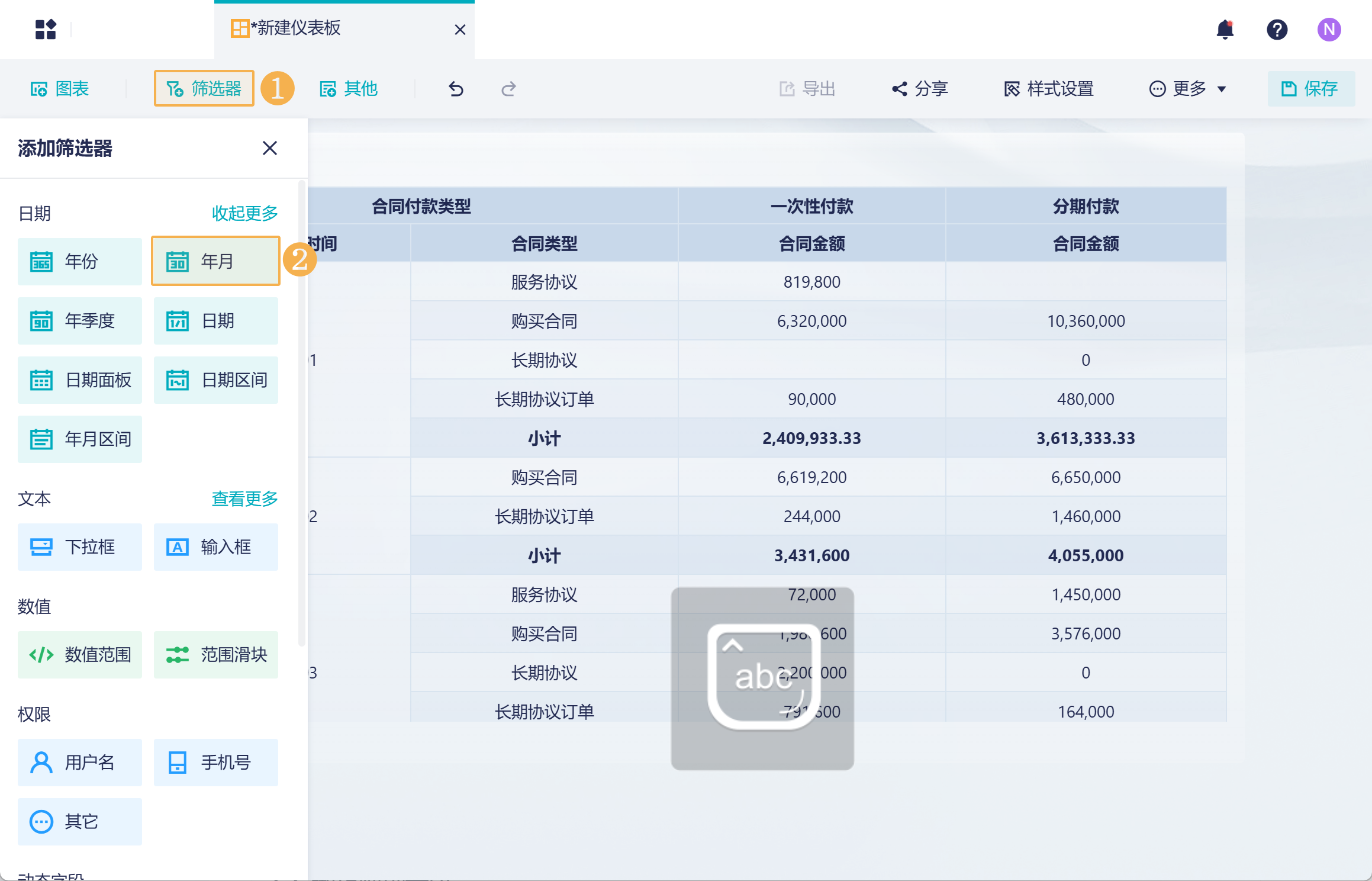Add the 下拉框 dropdown filter
1372x881 pixels.
pos(79,547)
